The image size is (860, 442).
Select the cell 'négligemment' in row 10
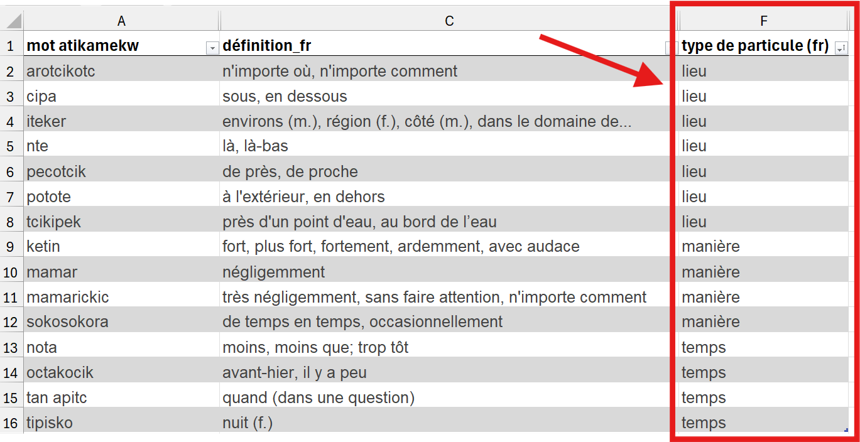pos(449,272)
